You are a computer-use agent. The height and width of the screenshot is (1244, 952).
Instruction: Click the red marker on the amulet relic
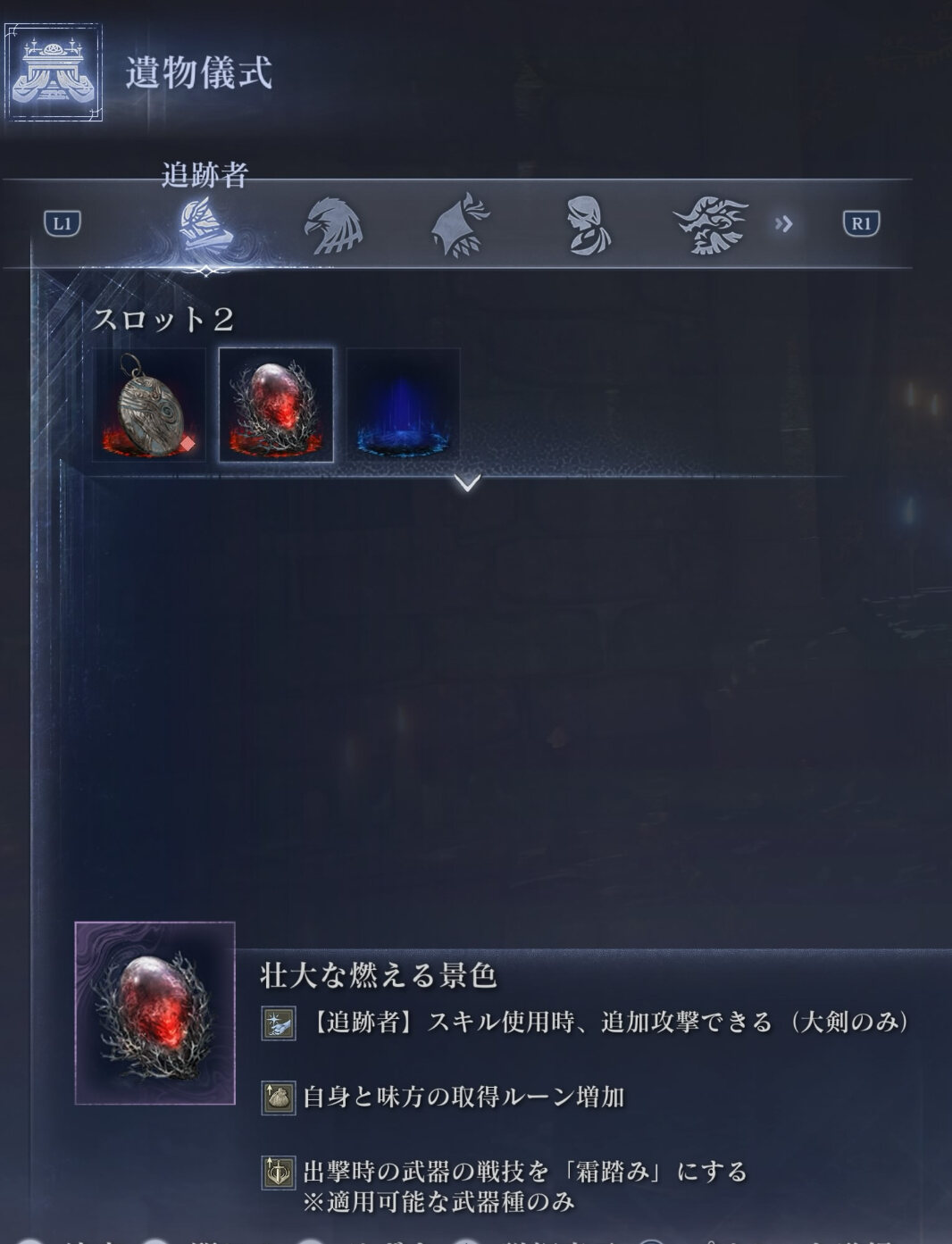[188, 442]
